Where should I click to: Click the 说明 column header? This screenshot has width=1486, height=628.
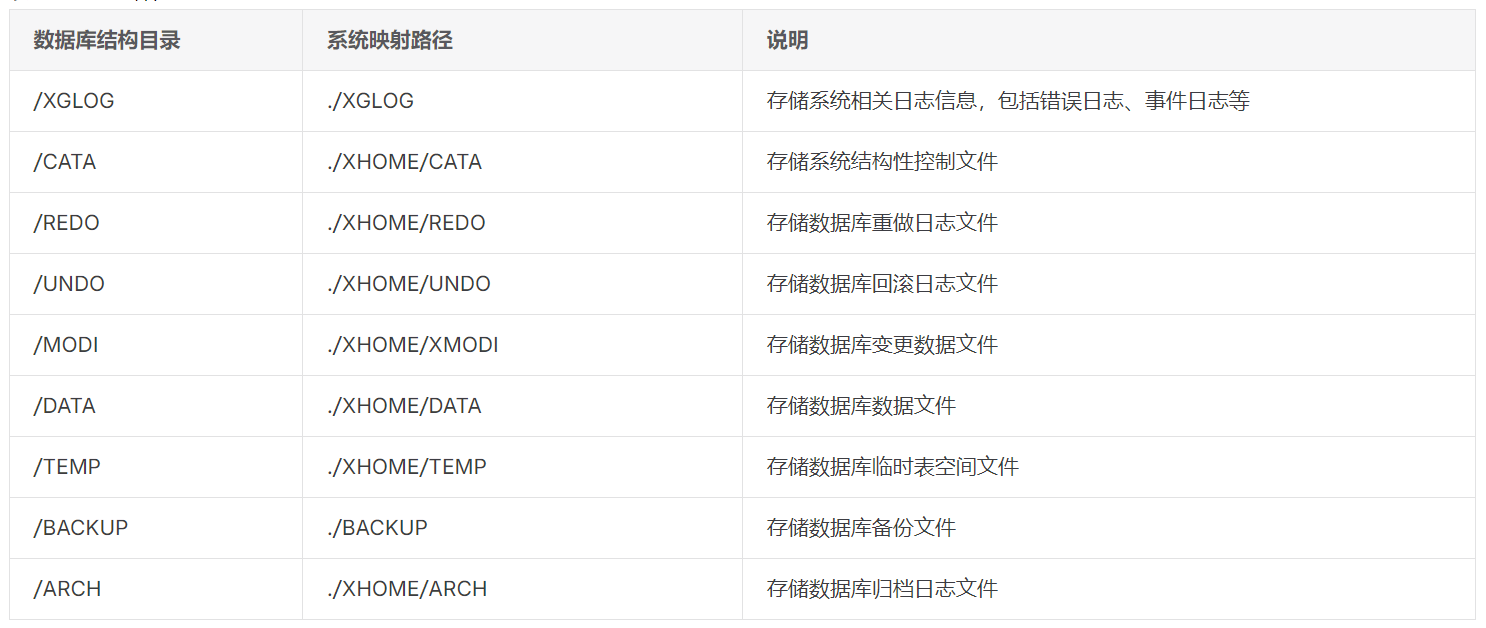click(787, 40)
